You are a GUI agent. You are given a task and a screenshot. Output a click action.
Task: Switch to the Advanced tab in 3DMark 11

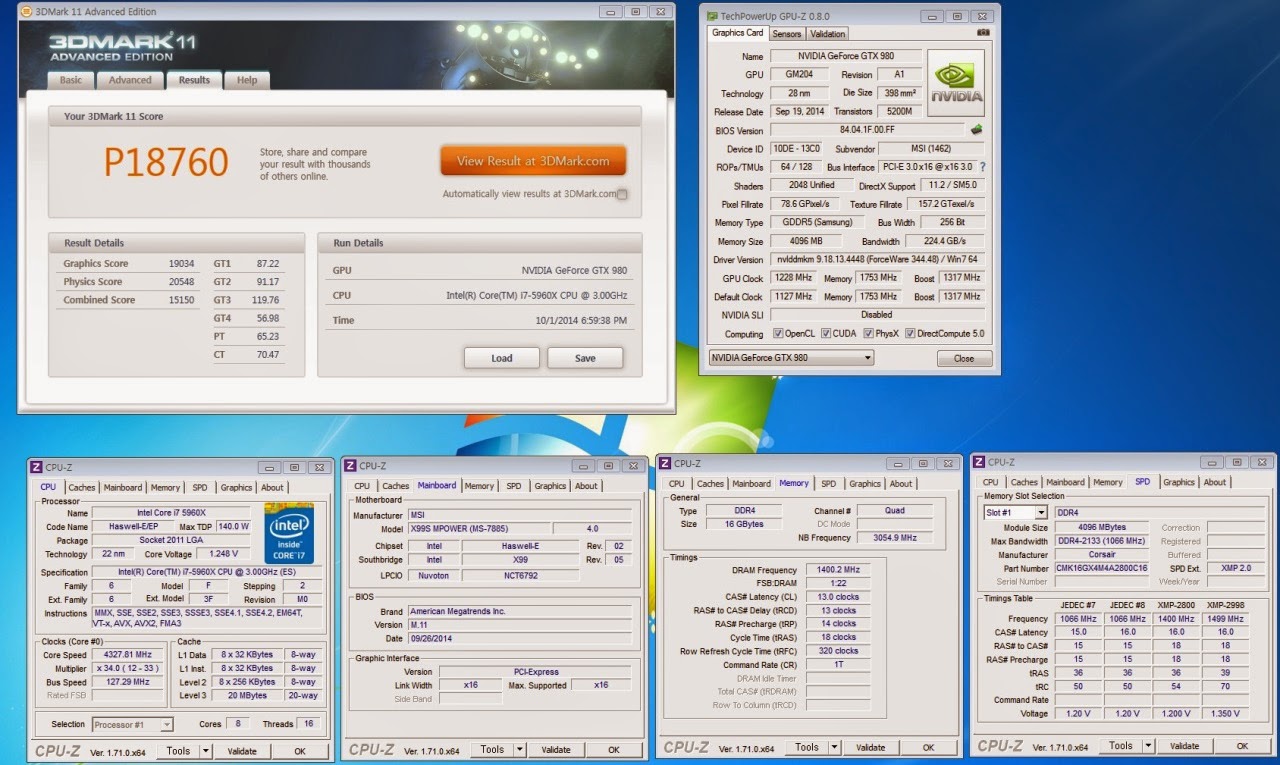(x=130, y=80)
